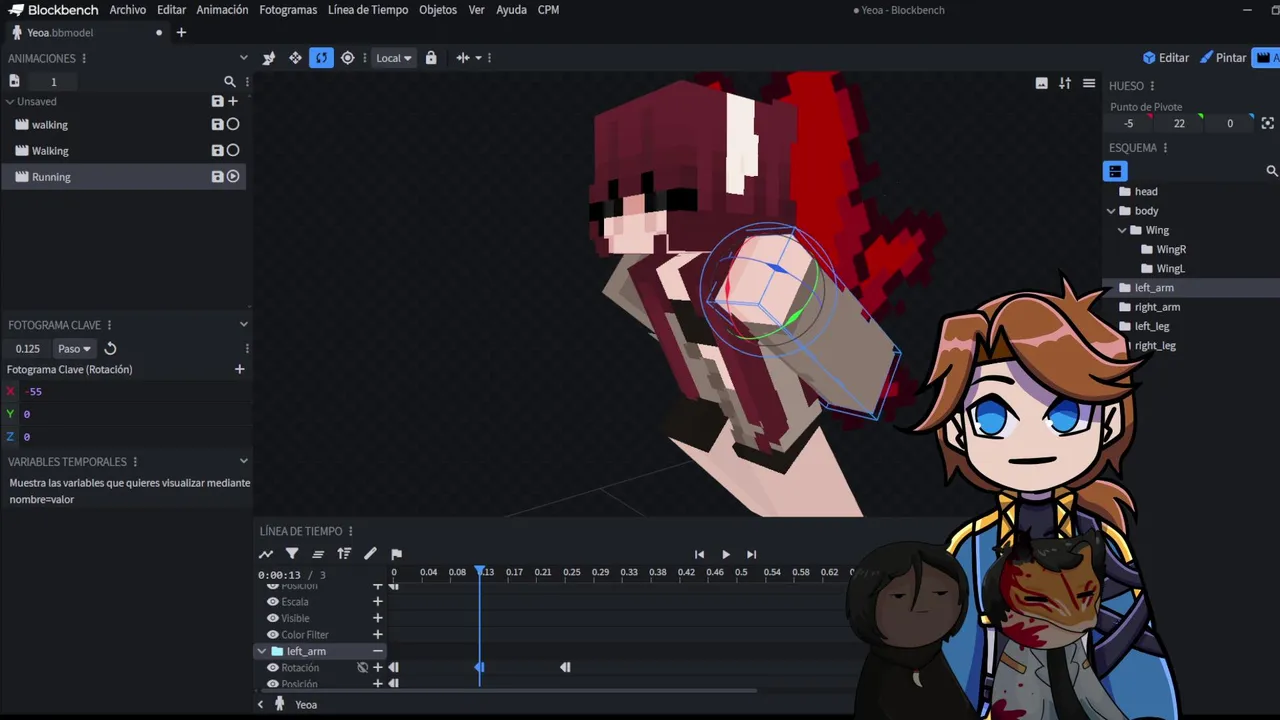Save all Unsaved animations
This screenshot has height=720, width=1280.
217,101
